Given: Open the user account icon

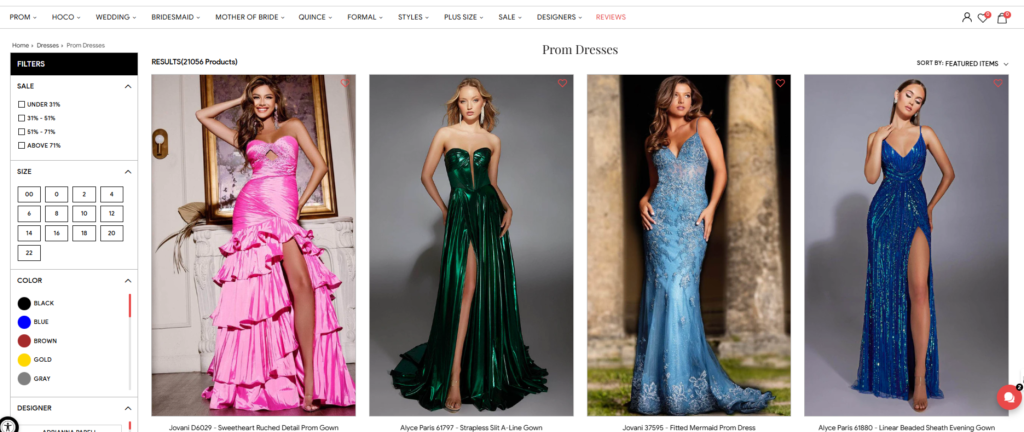Looking at the screenshot, I should (967, 18).
